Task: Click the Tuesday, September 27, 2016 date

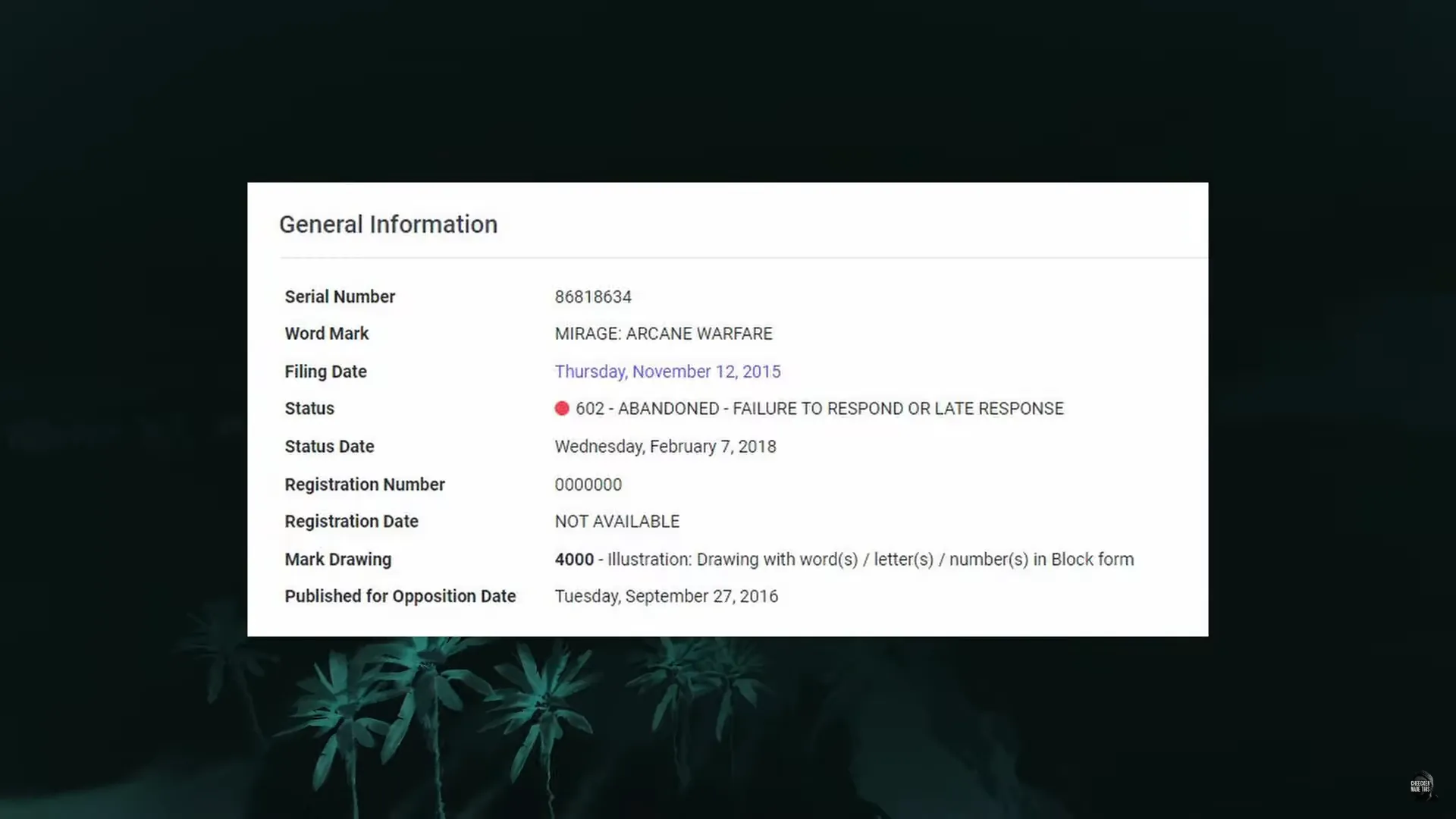Action: pyautogui.click(x=666, y=597)
